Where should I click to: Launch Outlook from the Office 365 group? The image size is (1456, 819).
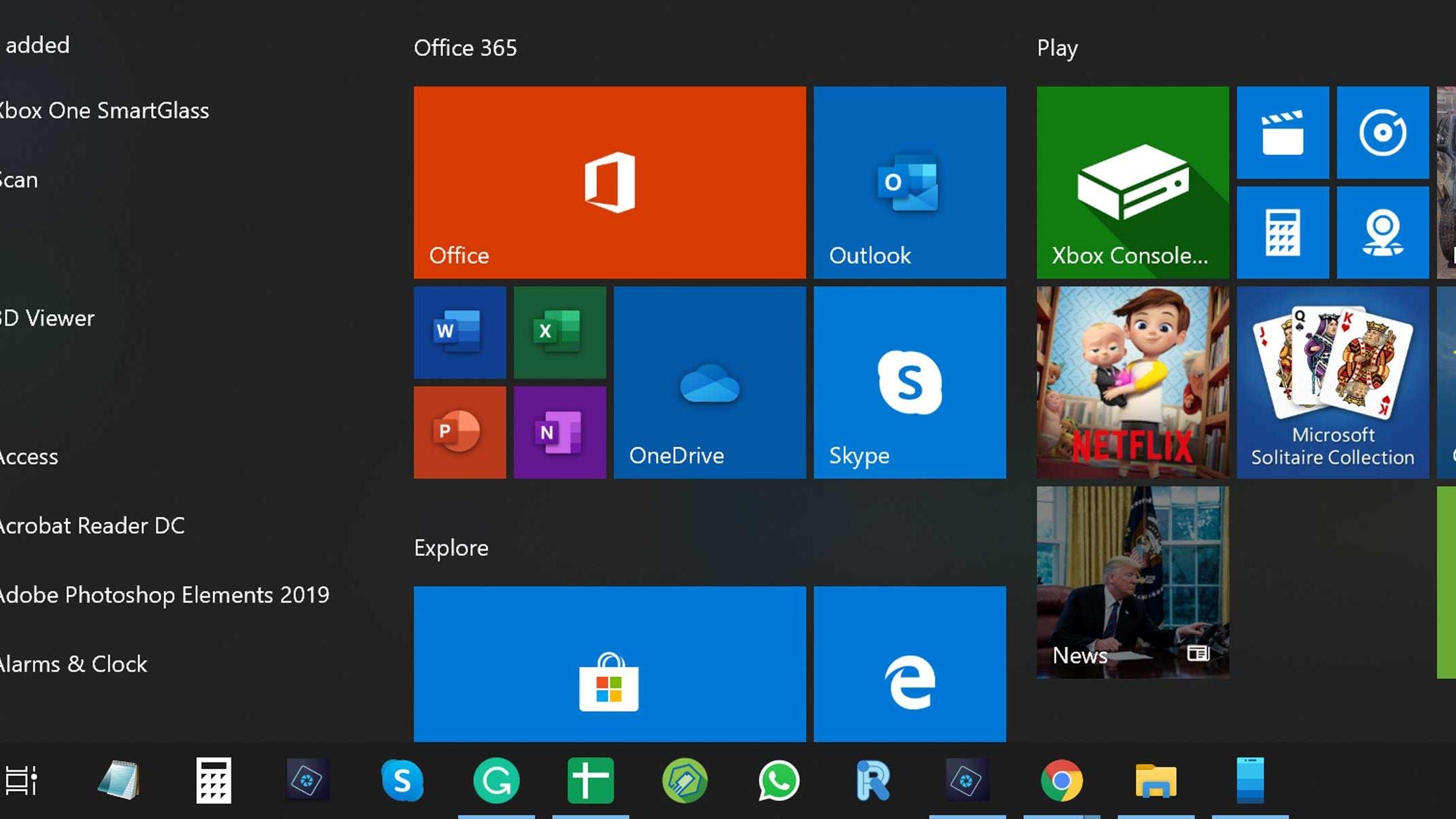click(x=910, y=182)
